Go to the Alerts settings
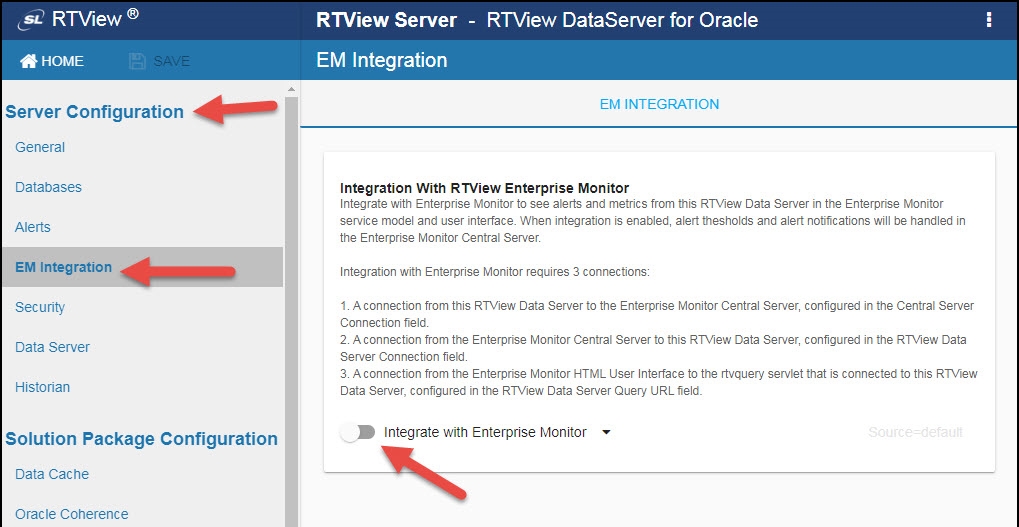 click(x=33, y=227)
